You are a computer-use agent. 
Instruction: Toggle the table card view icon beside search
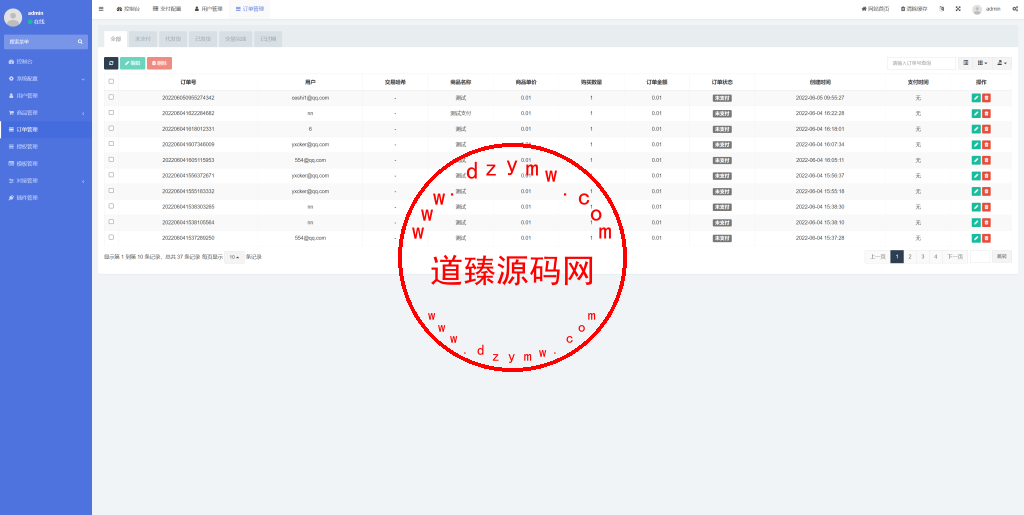point(966,63)
